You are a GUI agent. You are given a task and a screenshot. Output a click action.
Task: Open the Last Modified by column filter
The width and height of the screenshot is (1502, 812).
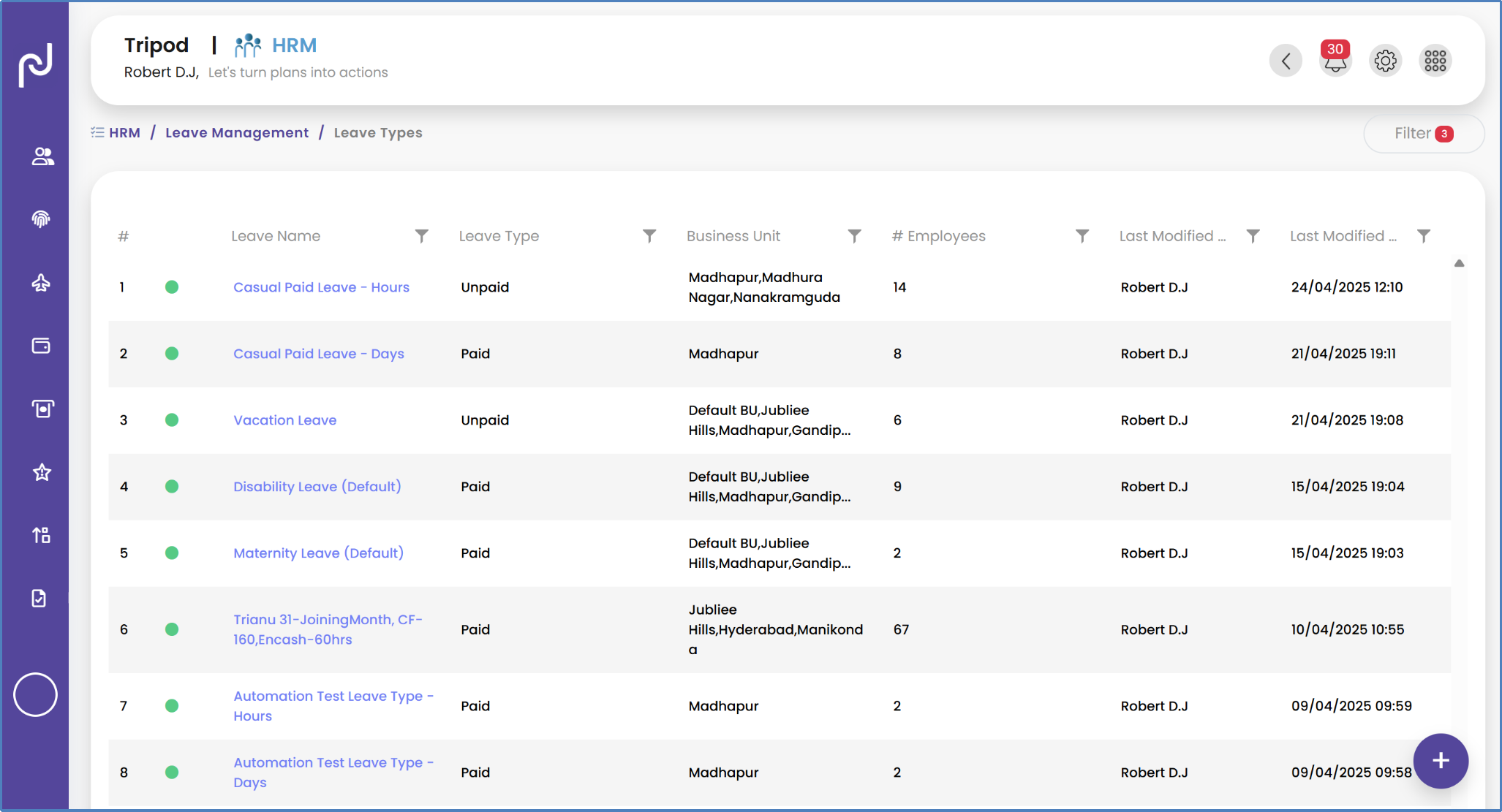tap(1253, 236)
